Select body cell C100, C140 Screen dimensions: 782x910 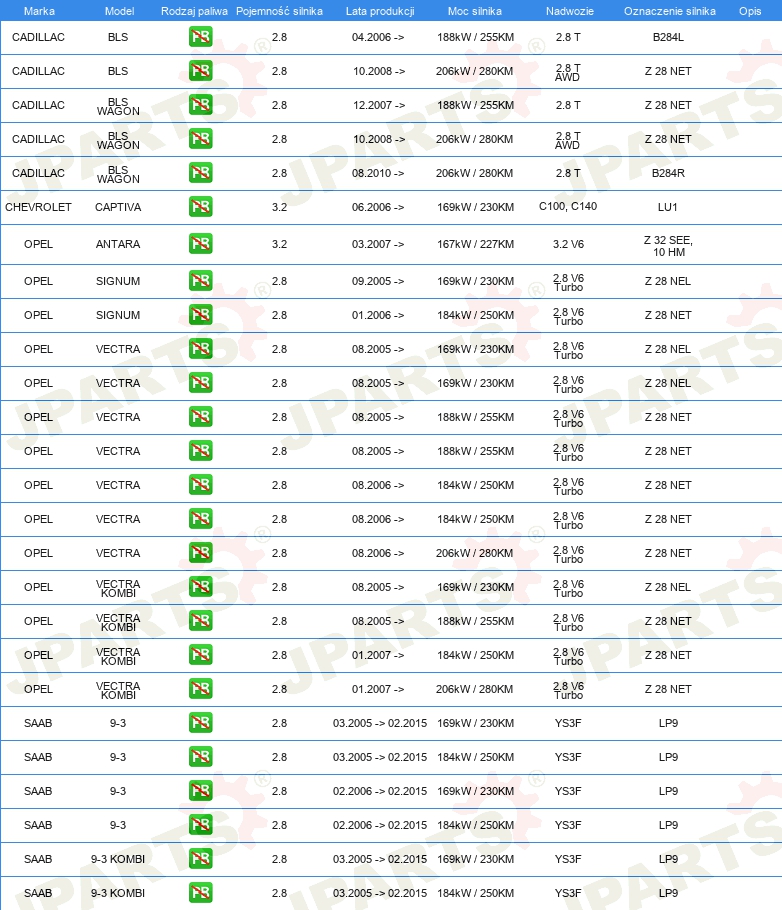(x=568, y=206)
